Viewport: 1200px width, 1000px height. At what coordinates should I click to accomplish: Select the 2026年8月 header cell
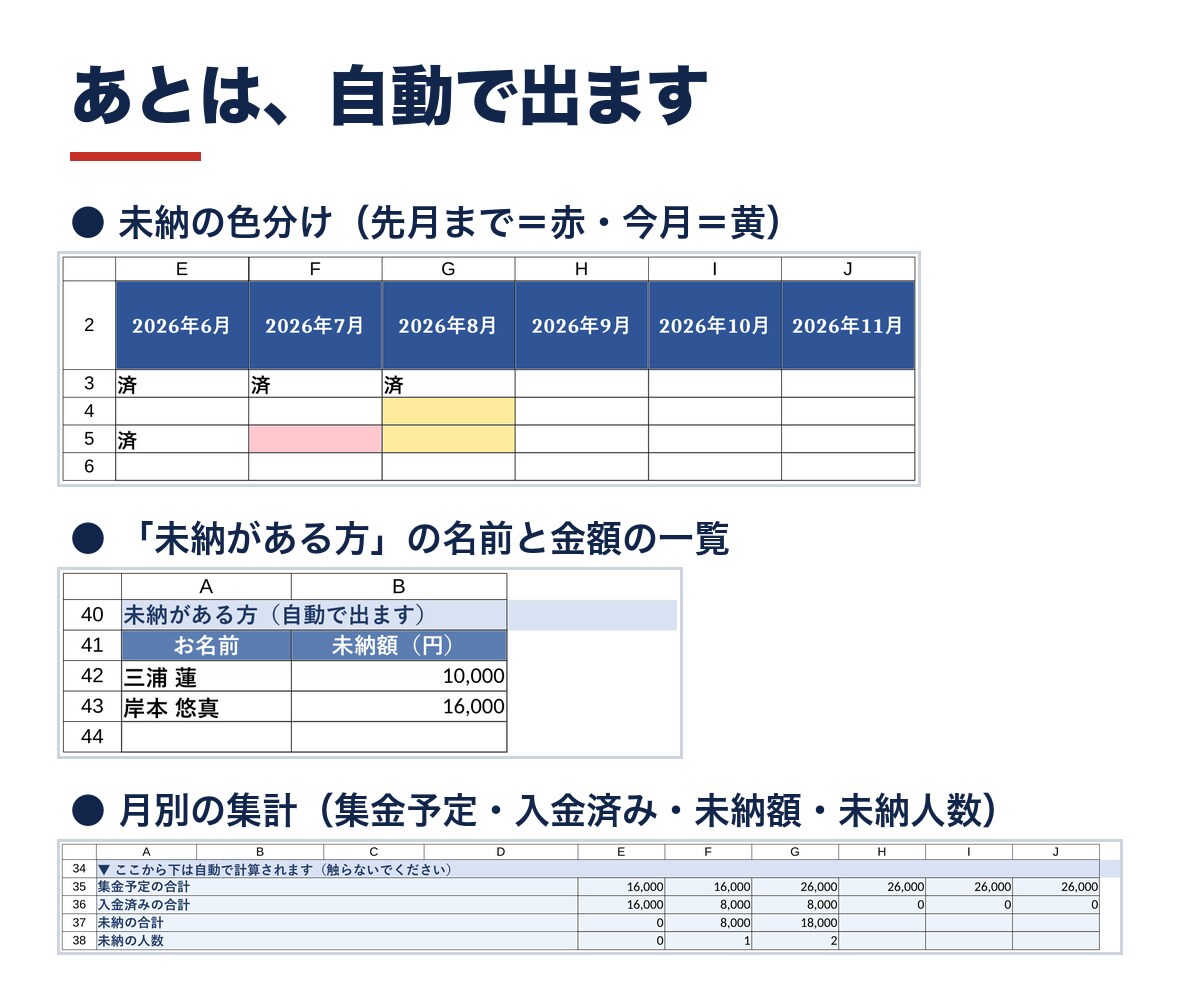[448, 325]
